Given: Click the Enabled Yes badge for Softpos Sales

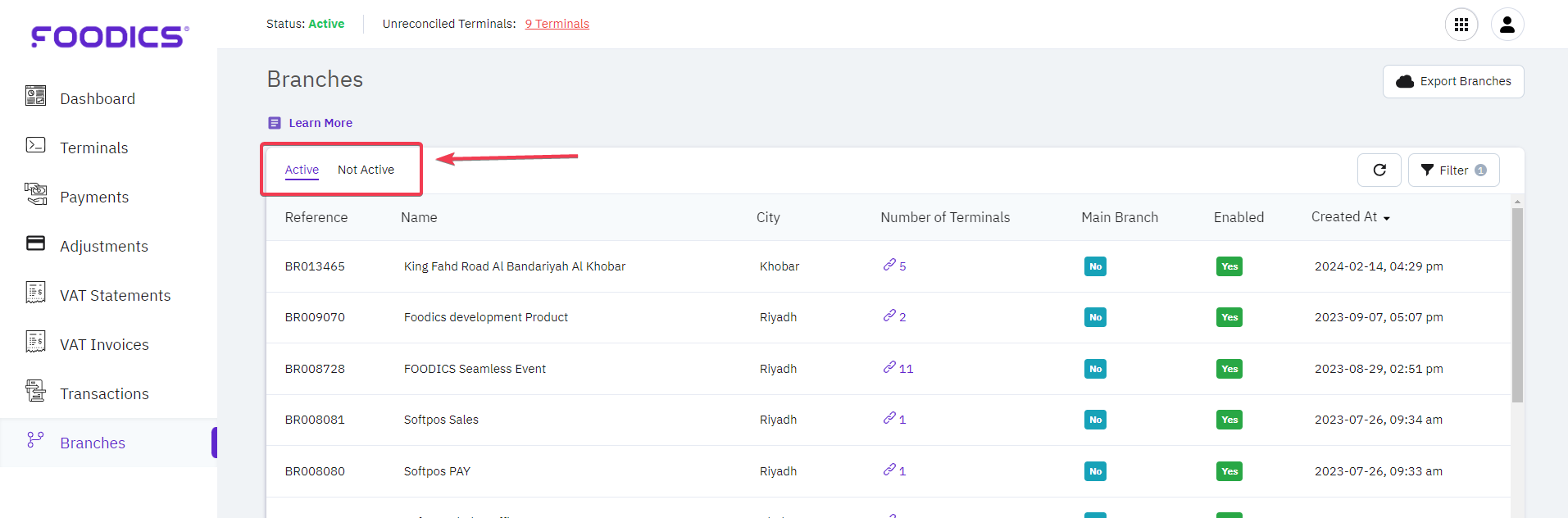Looking at the screenshot, I should click(x=1229, y=420).
